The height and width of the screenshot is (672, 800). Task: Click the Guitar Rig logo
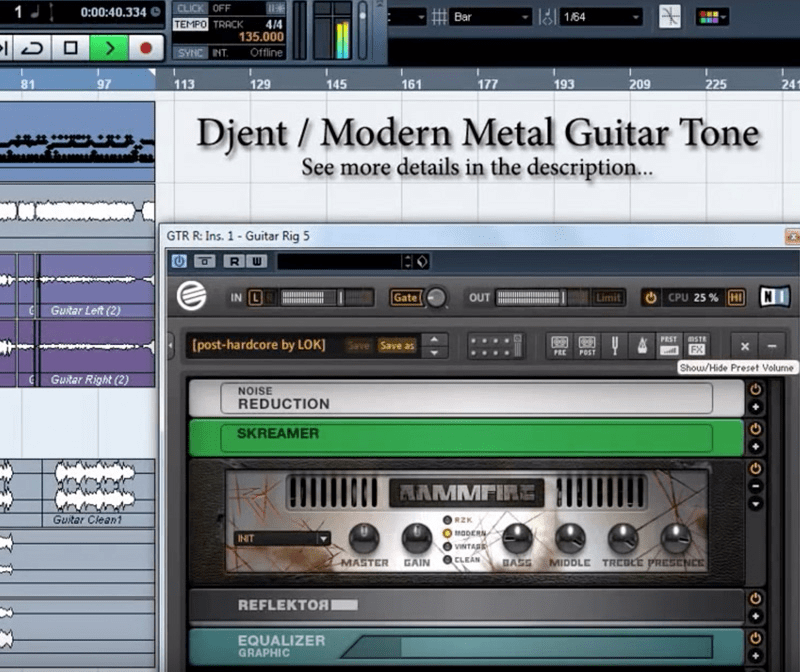[x=191, y=296]
